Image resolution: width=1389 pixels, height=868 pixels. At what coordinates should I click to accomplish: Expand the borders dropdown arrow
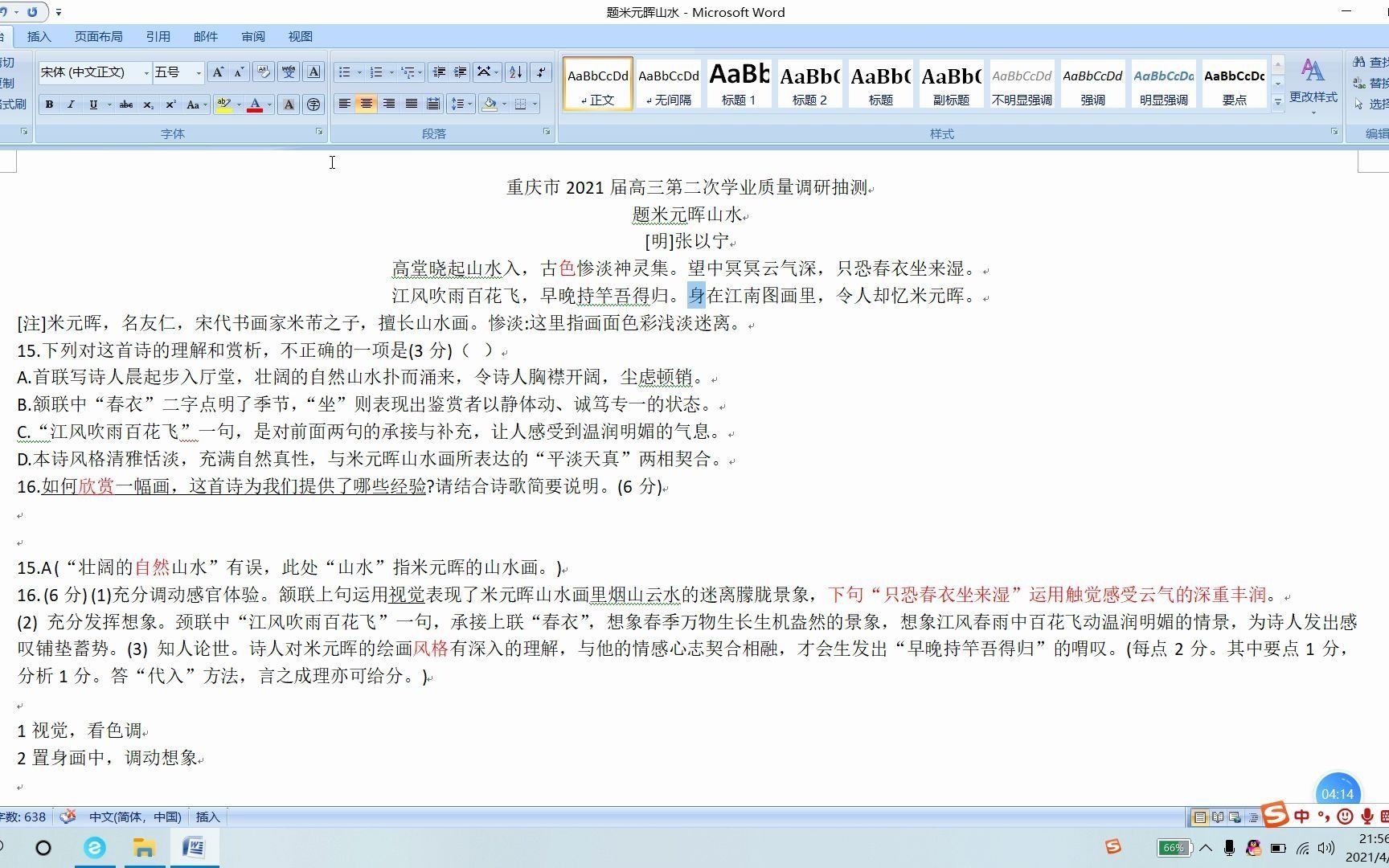click(x=535, y=104)
